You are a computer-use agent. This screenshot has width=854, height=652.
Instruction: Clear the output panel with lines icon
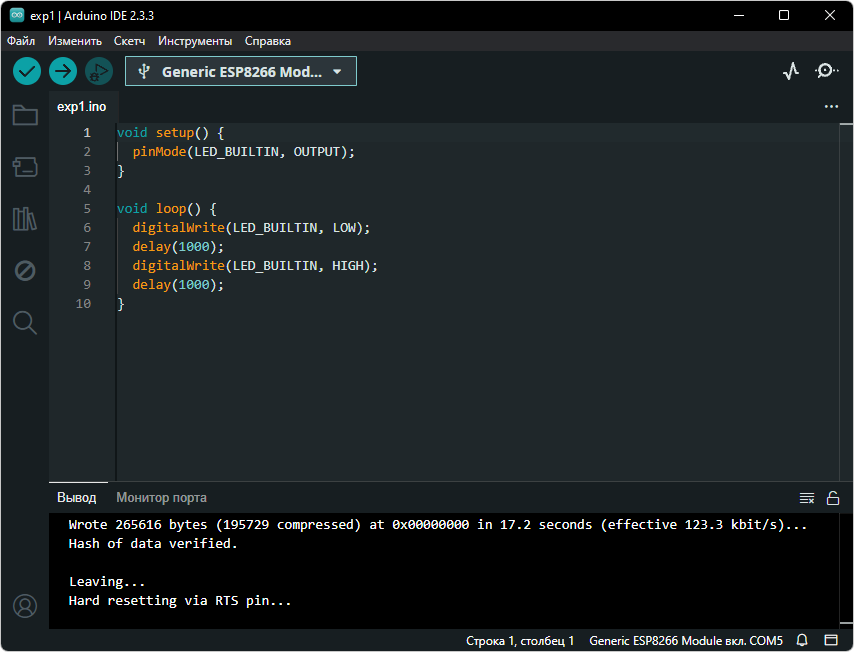coord(807,498)
